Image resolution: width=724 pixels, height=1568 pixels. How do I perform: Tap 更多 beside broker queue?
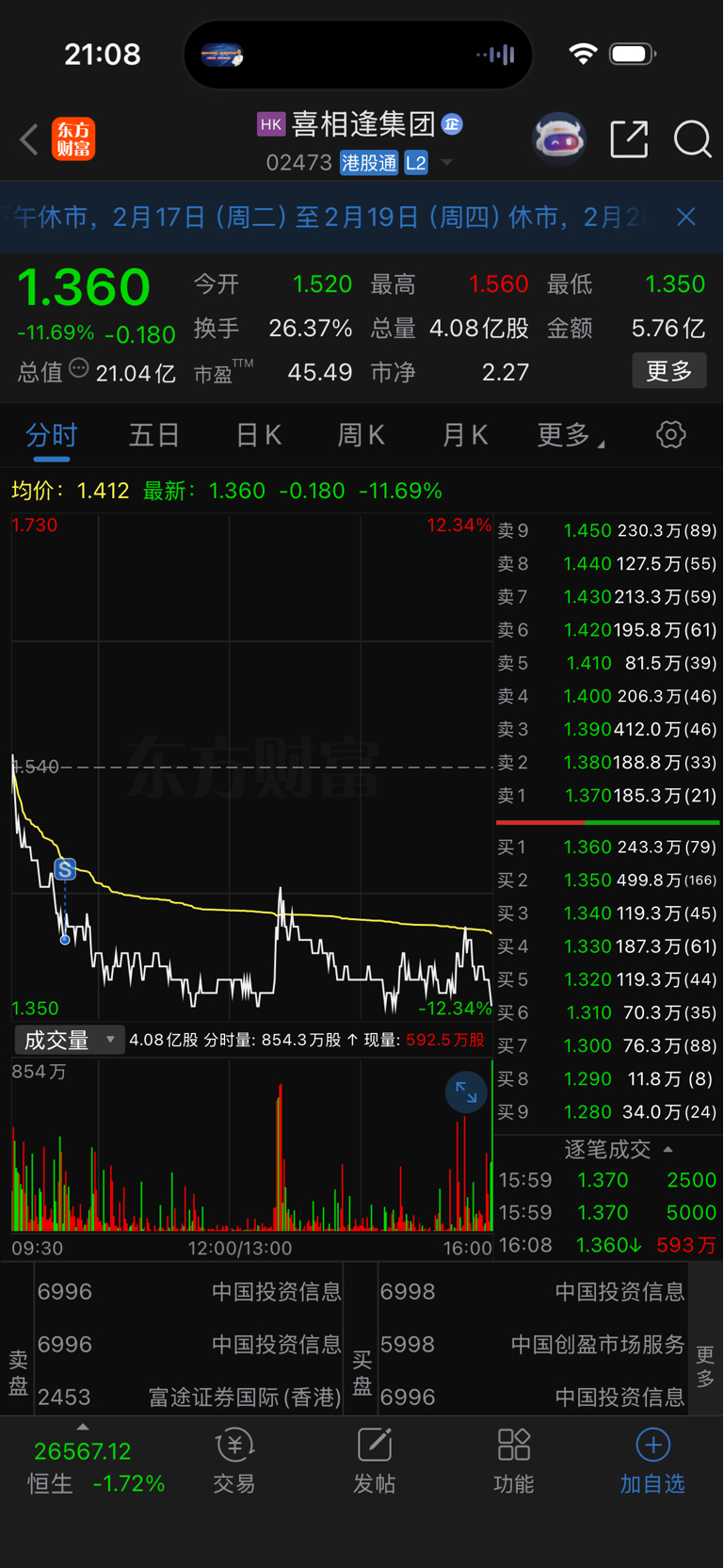click(x=705, y=1366)
